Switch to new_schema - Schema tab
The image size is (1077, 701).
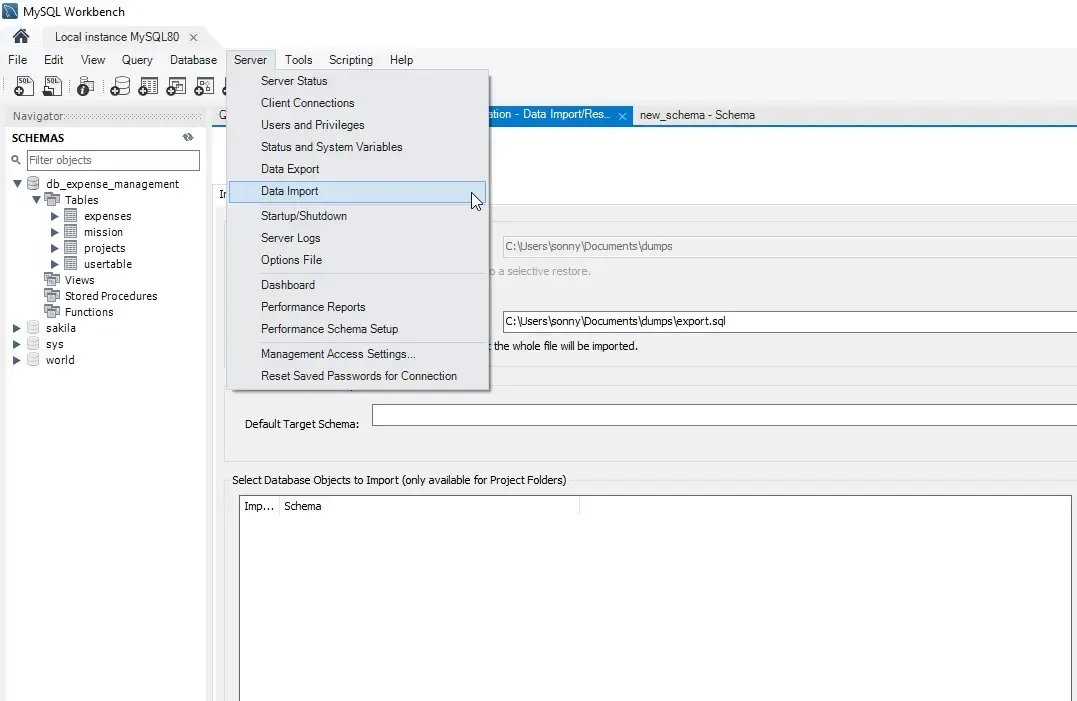tap(697, 115)
